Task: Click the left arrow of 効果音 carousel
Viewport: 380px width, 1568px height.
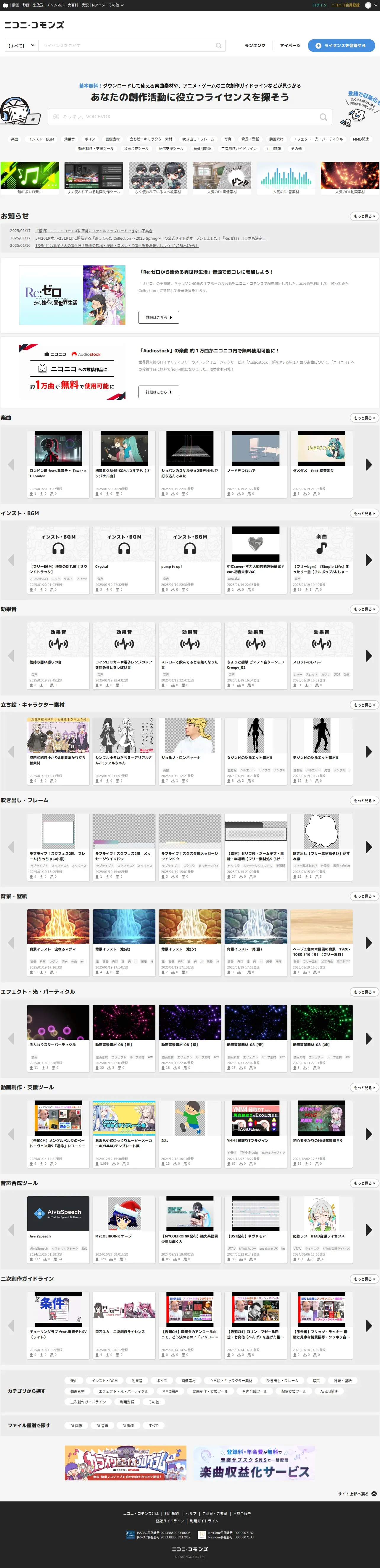Action: tap(11, 655)
